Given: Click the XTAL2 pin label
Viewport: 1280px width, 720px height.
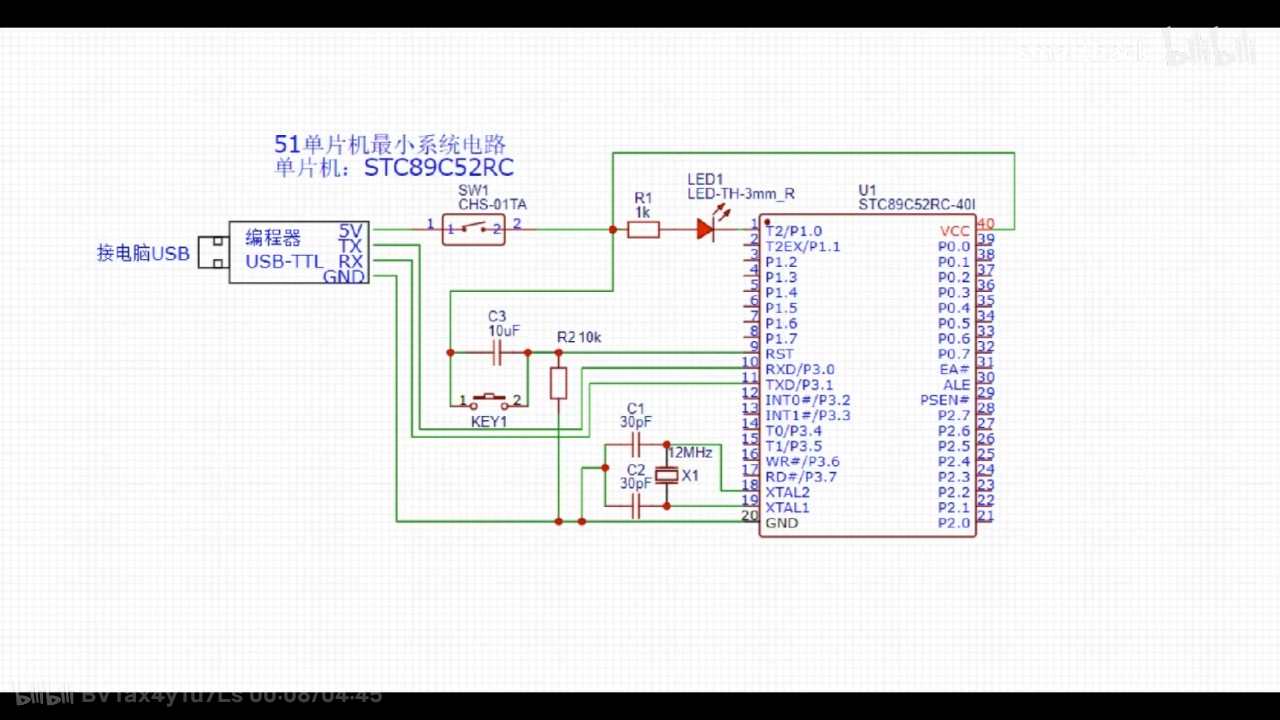Looking at the screenshot, I should pyautogui.click(x=788, y=492).
